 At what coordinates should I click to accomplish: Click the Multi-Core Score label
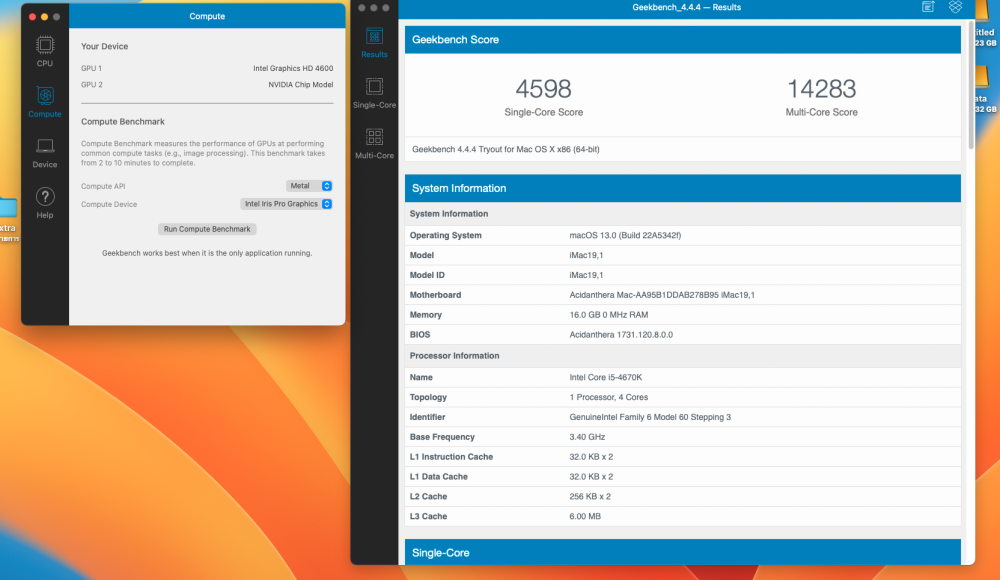coord(821,112)
